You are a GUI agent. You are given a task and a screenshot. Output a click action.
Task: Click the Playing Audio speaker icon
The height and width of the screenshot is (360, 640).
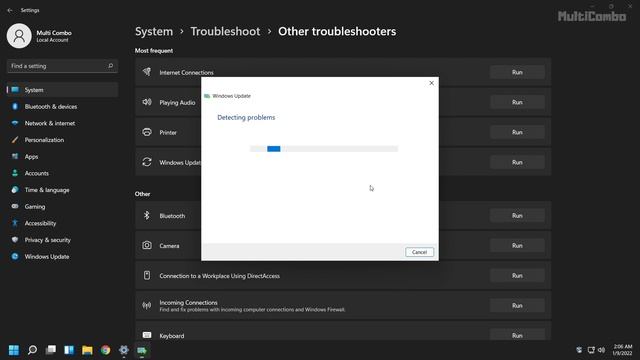147,102
